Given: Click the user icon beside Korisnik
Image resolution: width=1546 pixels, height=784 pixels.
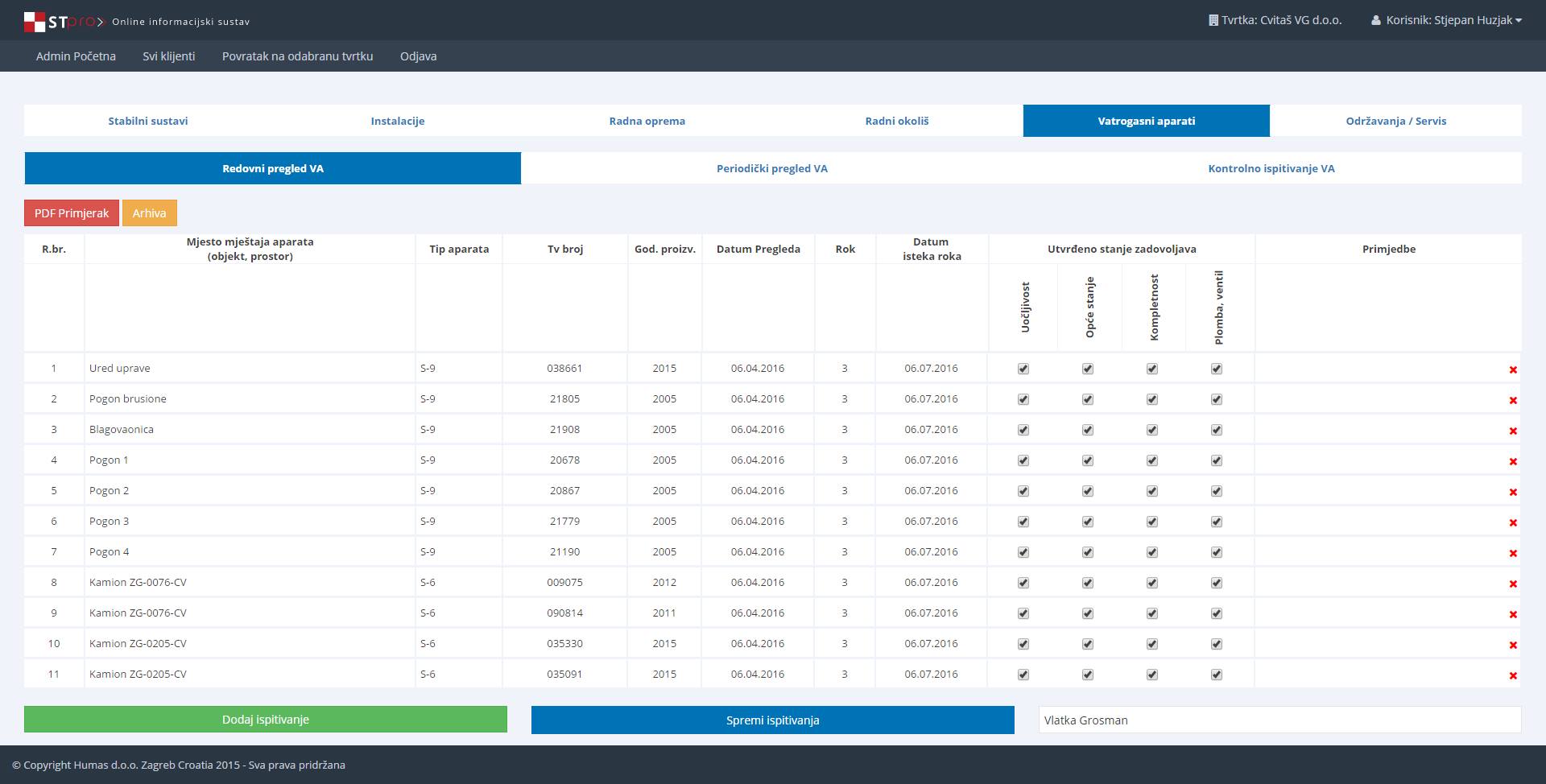Looking at the screenshot, I should pyautogui.click(x=1376, y=20).
